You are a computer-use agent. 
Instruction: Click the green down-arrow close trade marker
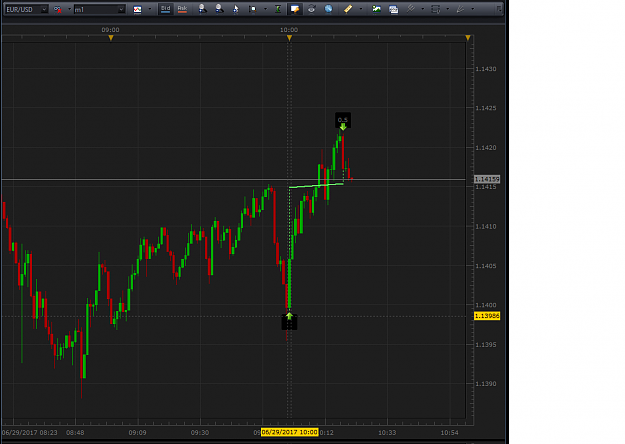343,126
